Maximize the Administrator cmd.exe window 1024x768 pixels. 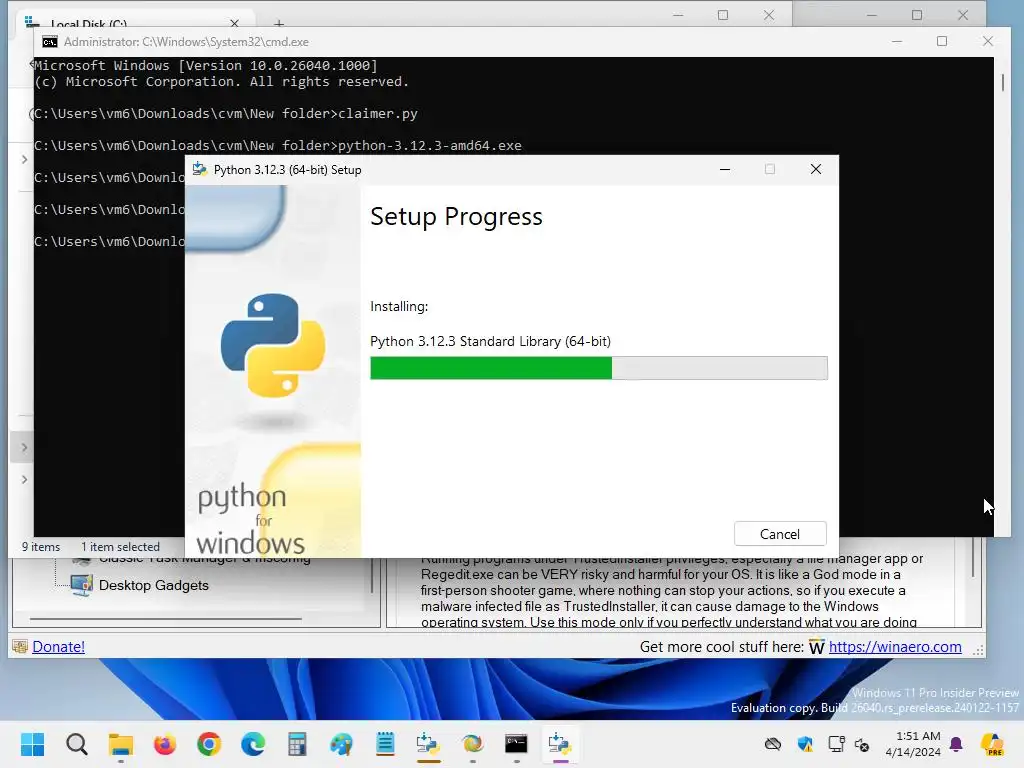(x=942, y=41)
